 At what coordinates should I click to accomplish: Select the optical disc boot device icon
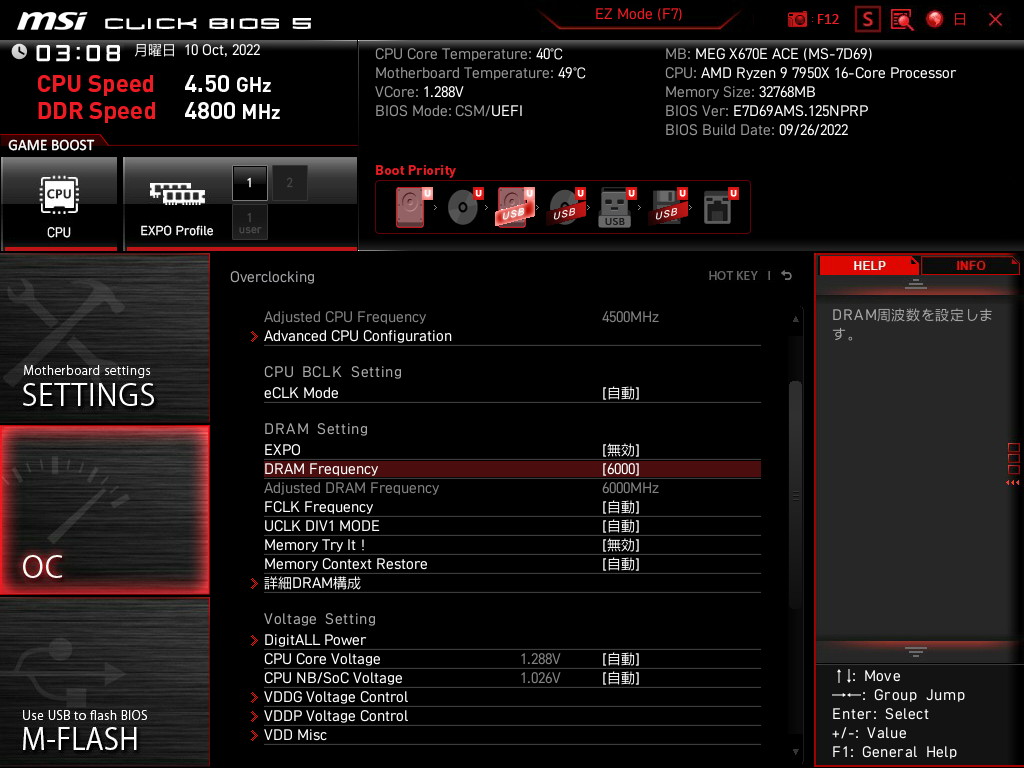[x=465, y=207]
